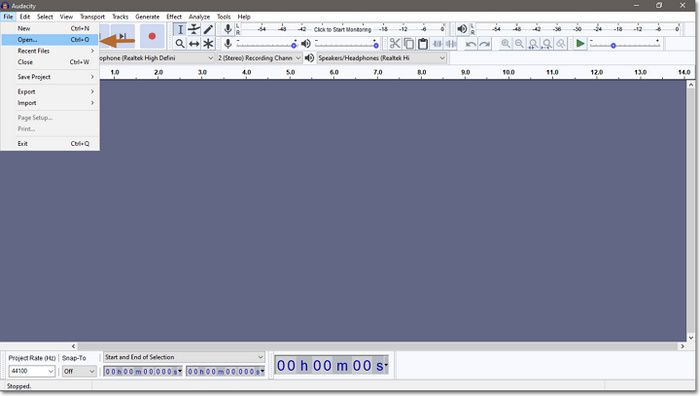The width and height of the screenshot is (700, 396).
Task: Open the Select menu
Action: tap(45, 17)
